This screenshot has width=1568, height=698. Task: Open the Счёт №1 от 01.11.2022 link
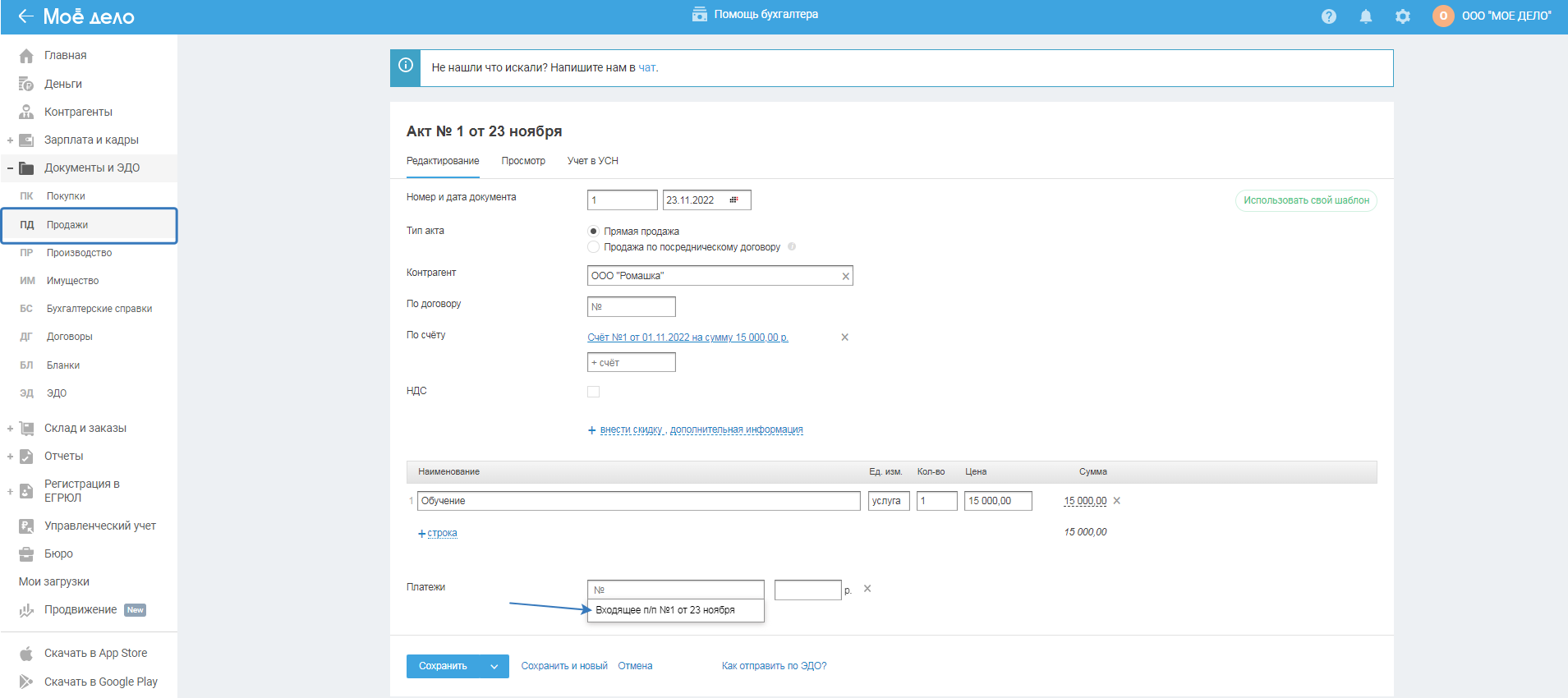(687, 338)
